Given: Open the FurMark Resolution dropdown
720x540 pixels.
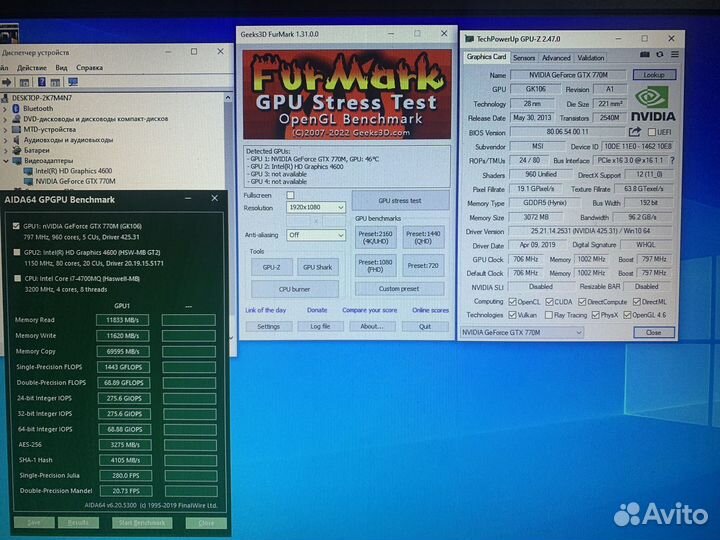Looking at the screenshot, I should tap(315, 208).
